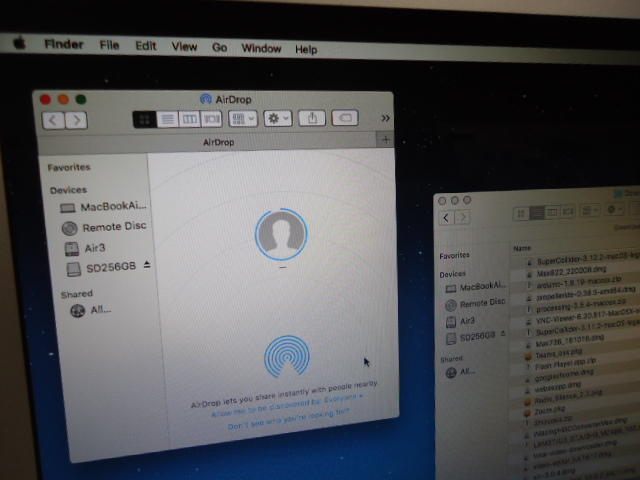The image size is (640, 480).
Task: Select MacBookAi... in second Finder window sidebar
Action: coord(476,287)
